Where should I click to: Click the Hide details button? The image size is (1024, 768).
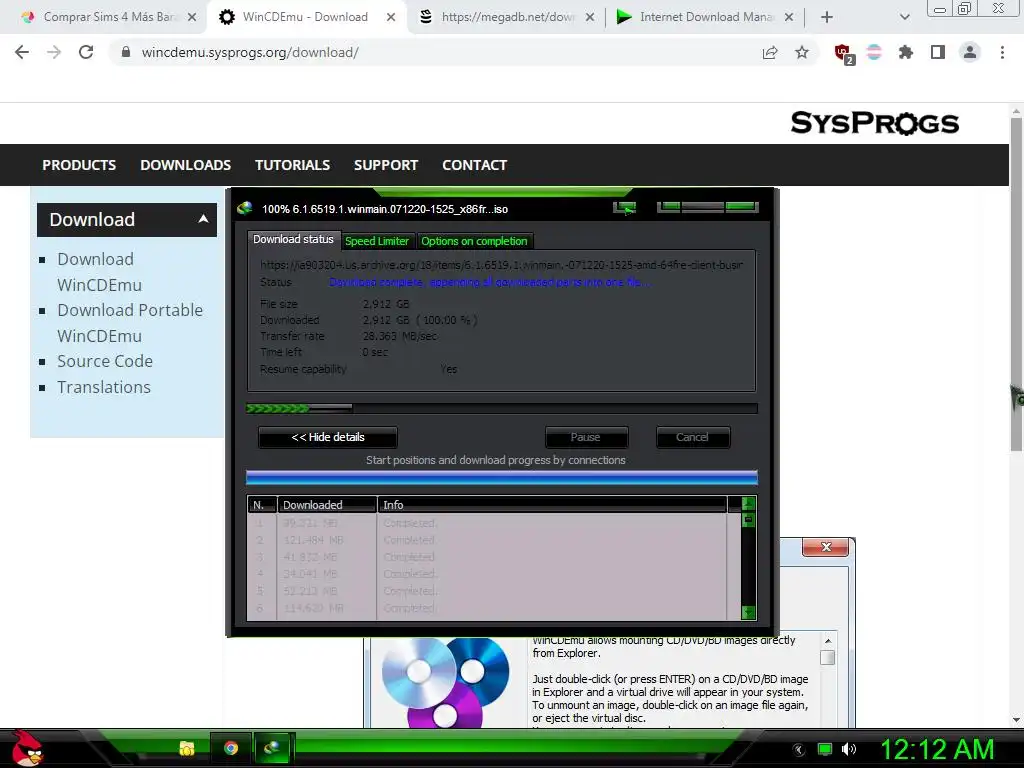click(x=328, y=438)
